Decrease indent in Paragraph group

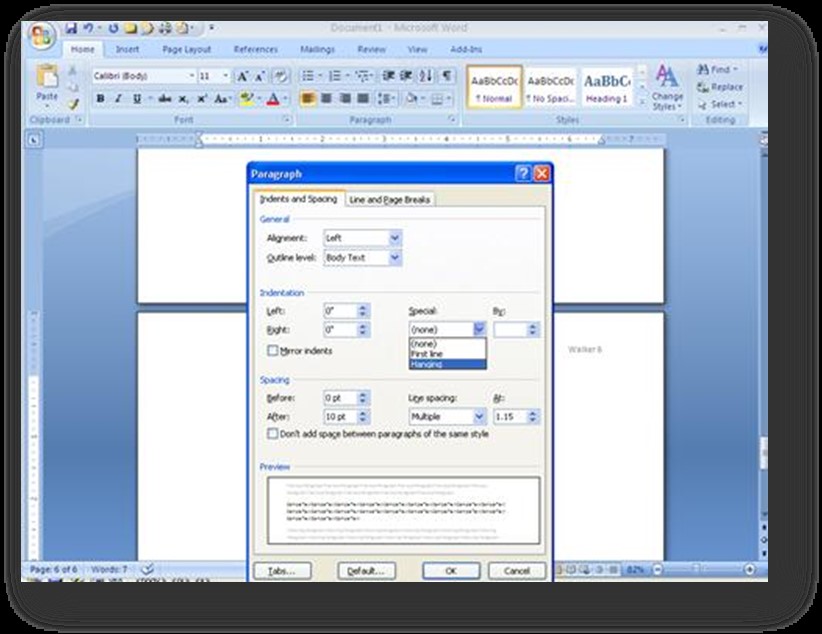coord(388,76)
